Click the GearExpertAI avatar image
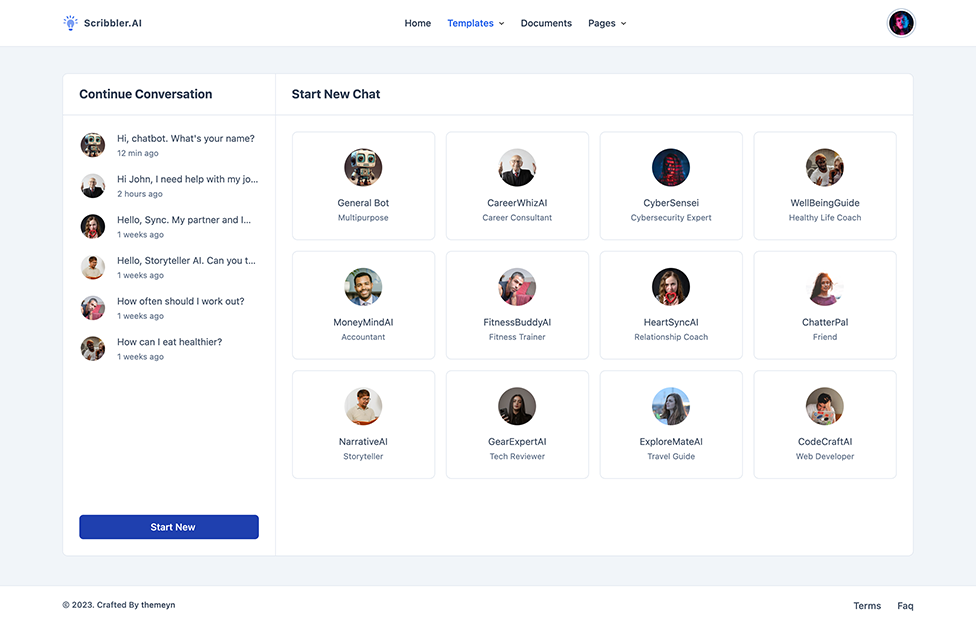Screen dimensions: 976x624 point(517,406)
